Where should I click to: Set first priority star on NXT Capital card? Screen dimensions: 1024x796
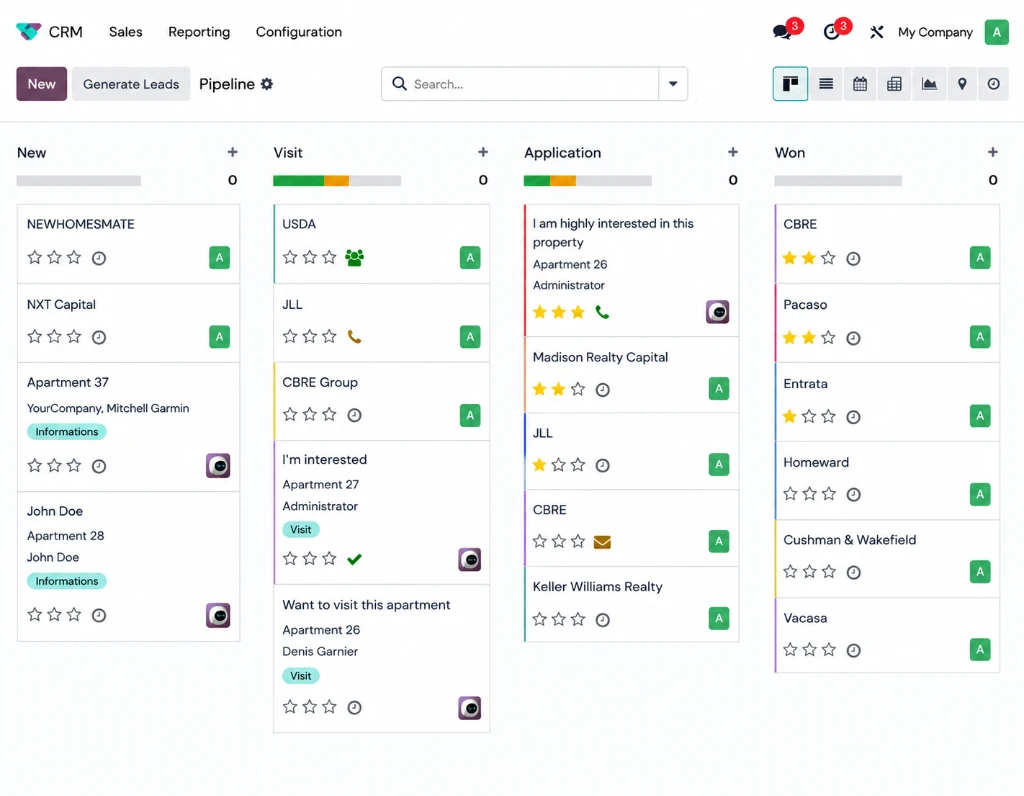click(x=35, y=336)
